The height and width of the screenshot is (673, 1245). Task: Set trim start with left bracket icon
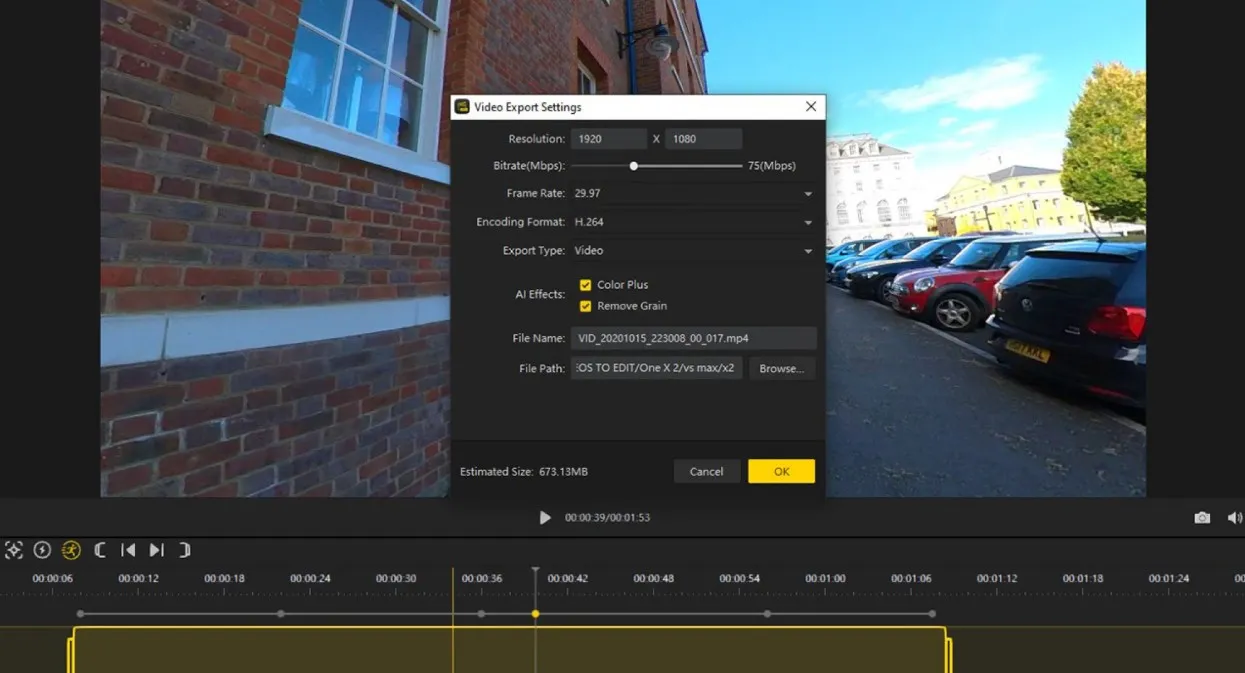point(100,550)
